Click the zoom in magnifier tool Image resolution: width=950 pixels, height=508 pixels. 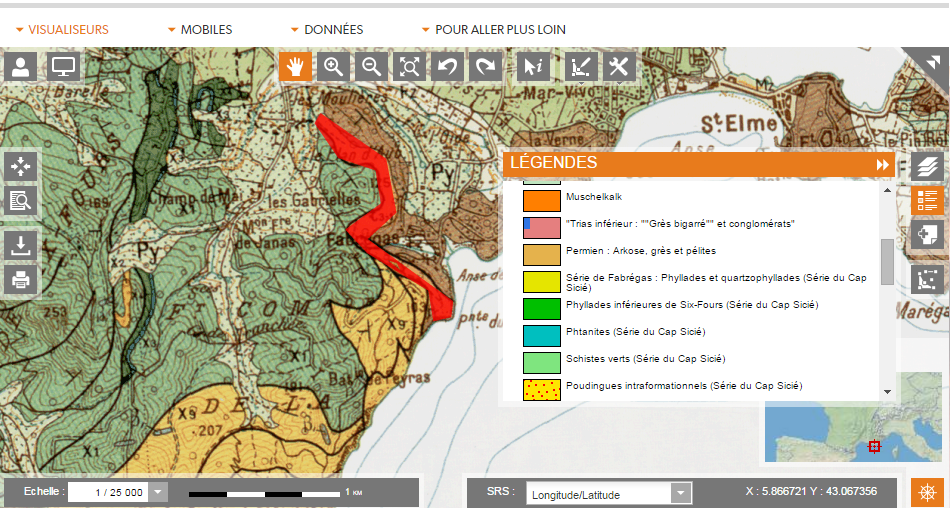coord(334,67)
